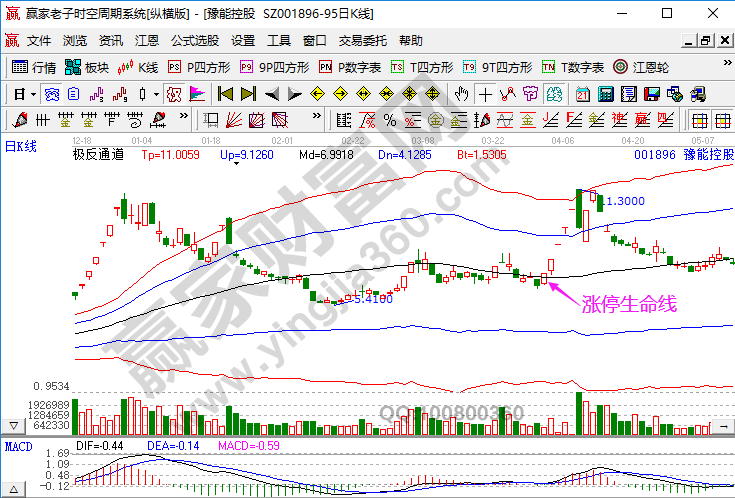This screenshot has width=735, height=498.
Task: Toggle the highlighted red pattern icon
Action: (x=173, y=94)
